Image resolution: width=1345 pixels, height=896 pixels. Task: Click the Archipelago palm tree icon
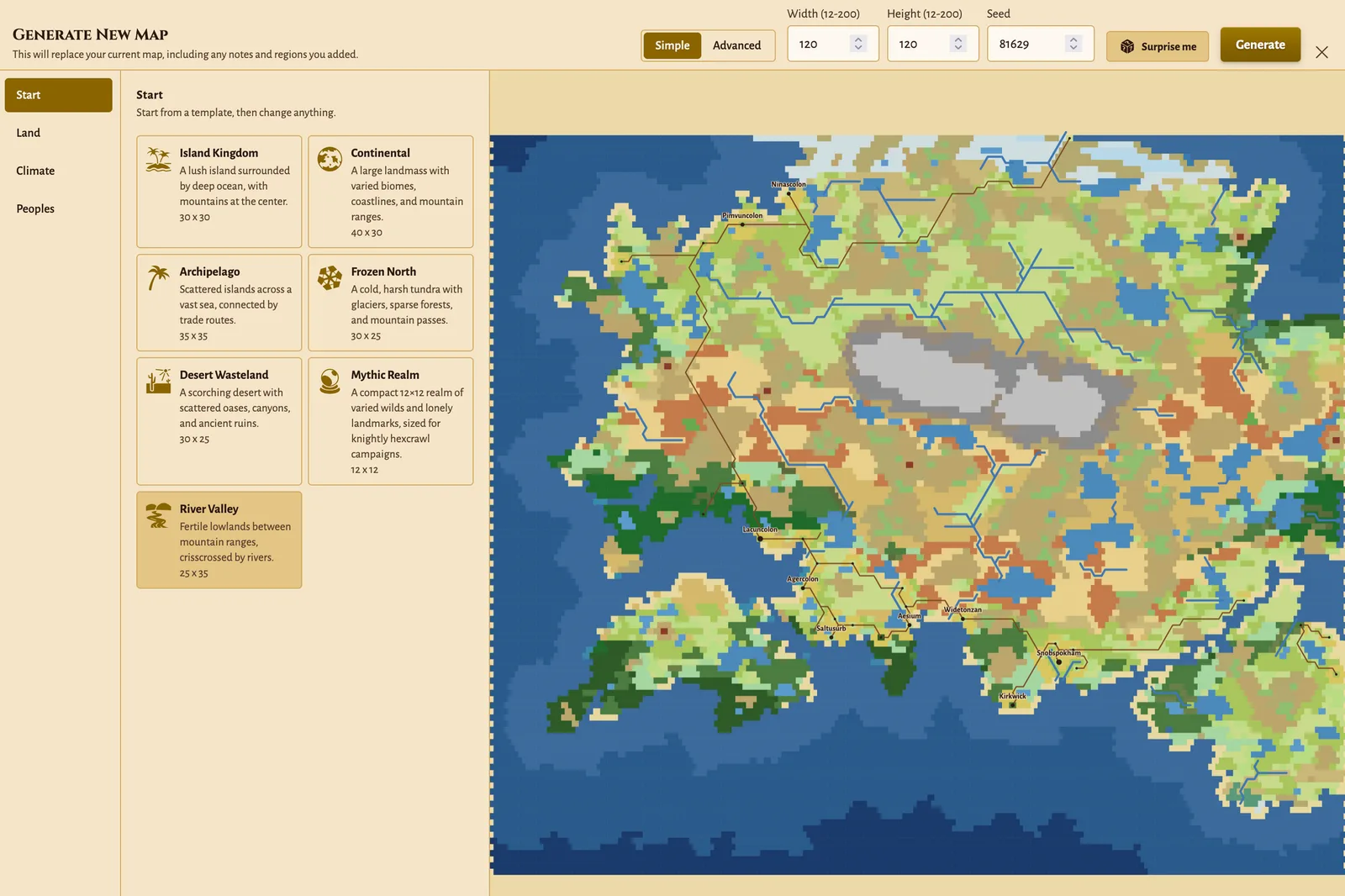[x=158, y=277]
